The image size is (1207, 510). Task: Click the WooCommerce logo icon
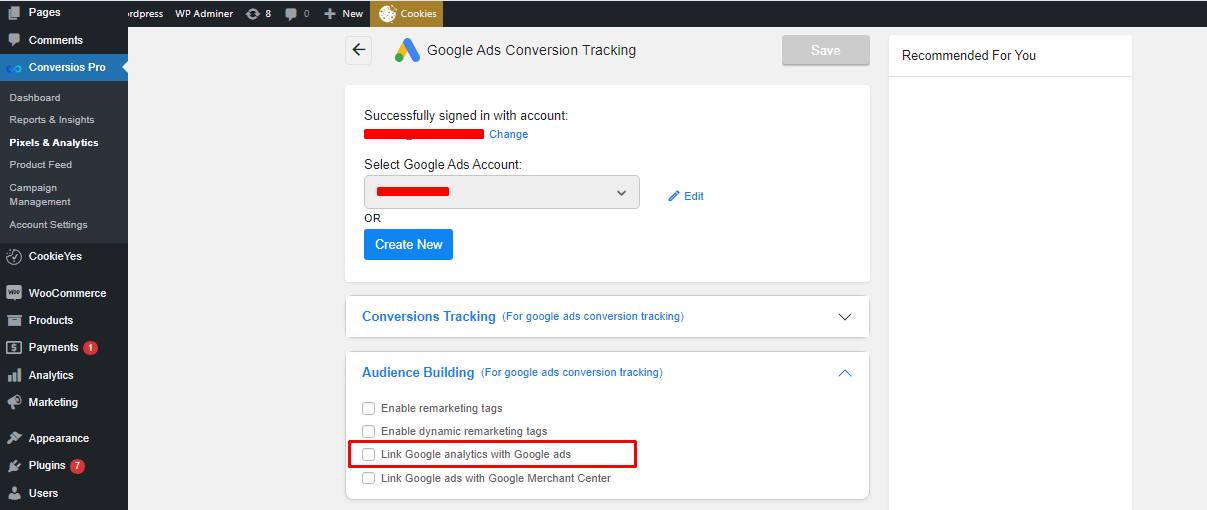14,293
